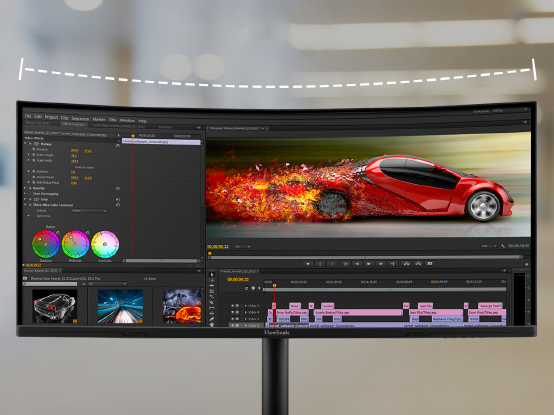Select the Pen tool

[212, 319]
